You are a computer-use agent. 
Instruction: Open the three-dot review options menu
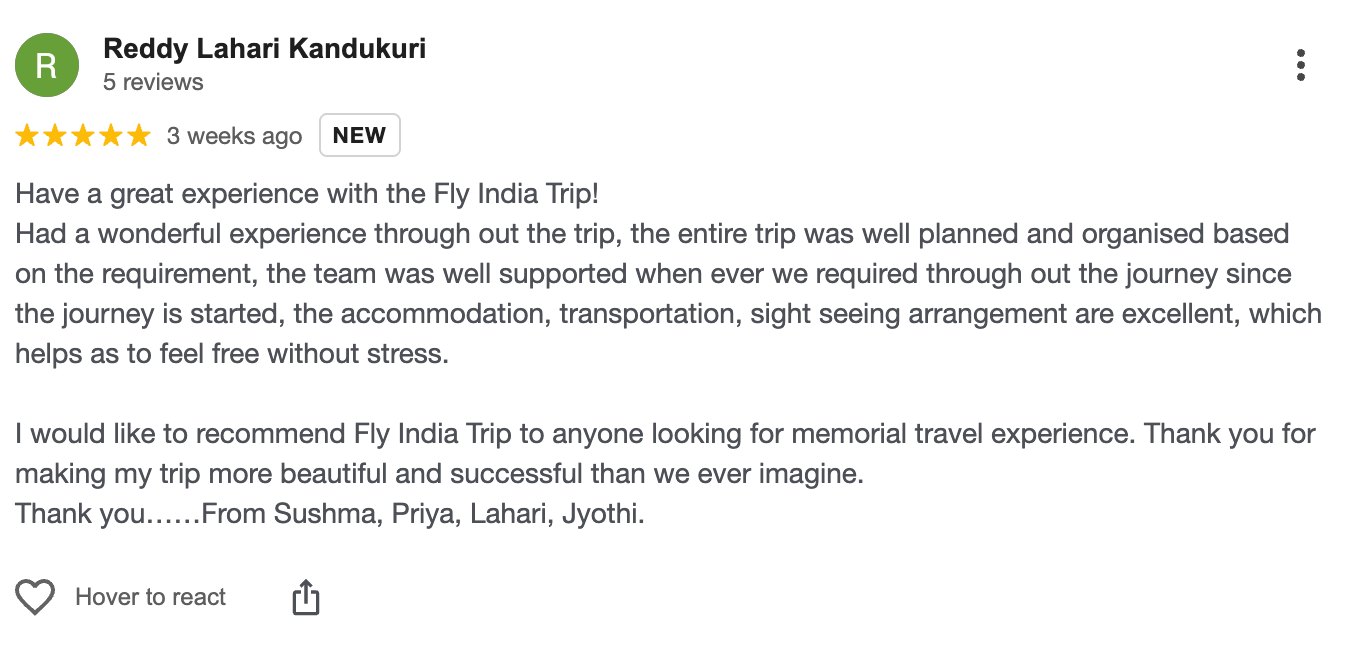click(x=1300, y=65)
